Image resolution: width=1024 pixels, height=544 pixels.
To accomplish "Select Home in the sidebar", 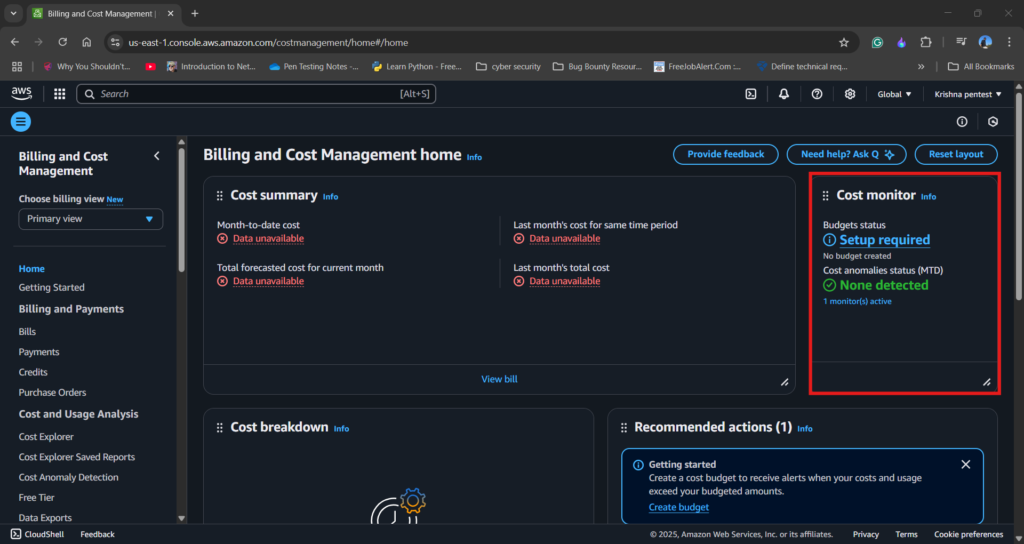I will pyautogui.click(x=31, y=268).
